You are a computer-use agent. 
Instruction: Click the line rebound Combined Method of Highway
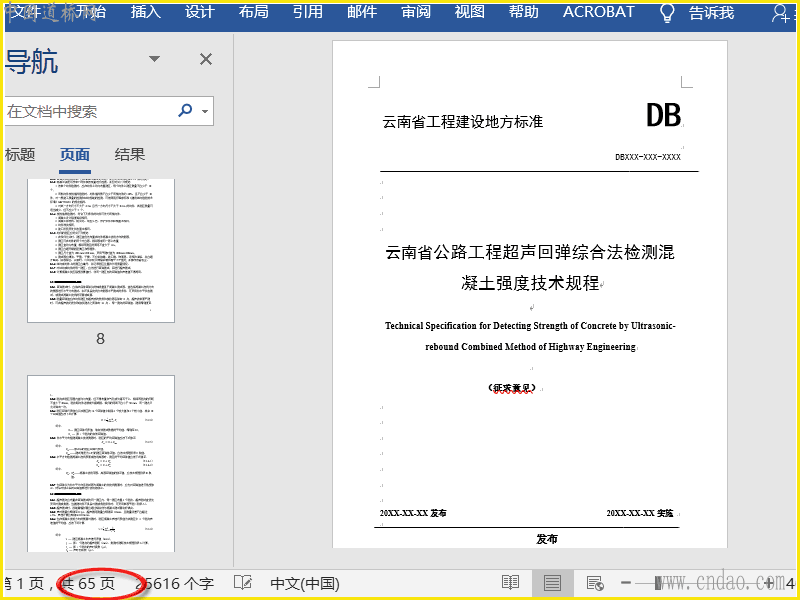pyautogui.click(x=530, y=346)
